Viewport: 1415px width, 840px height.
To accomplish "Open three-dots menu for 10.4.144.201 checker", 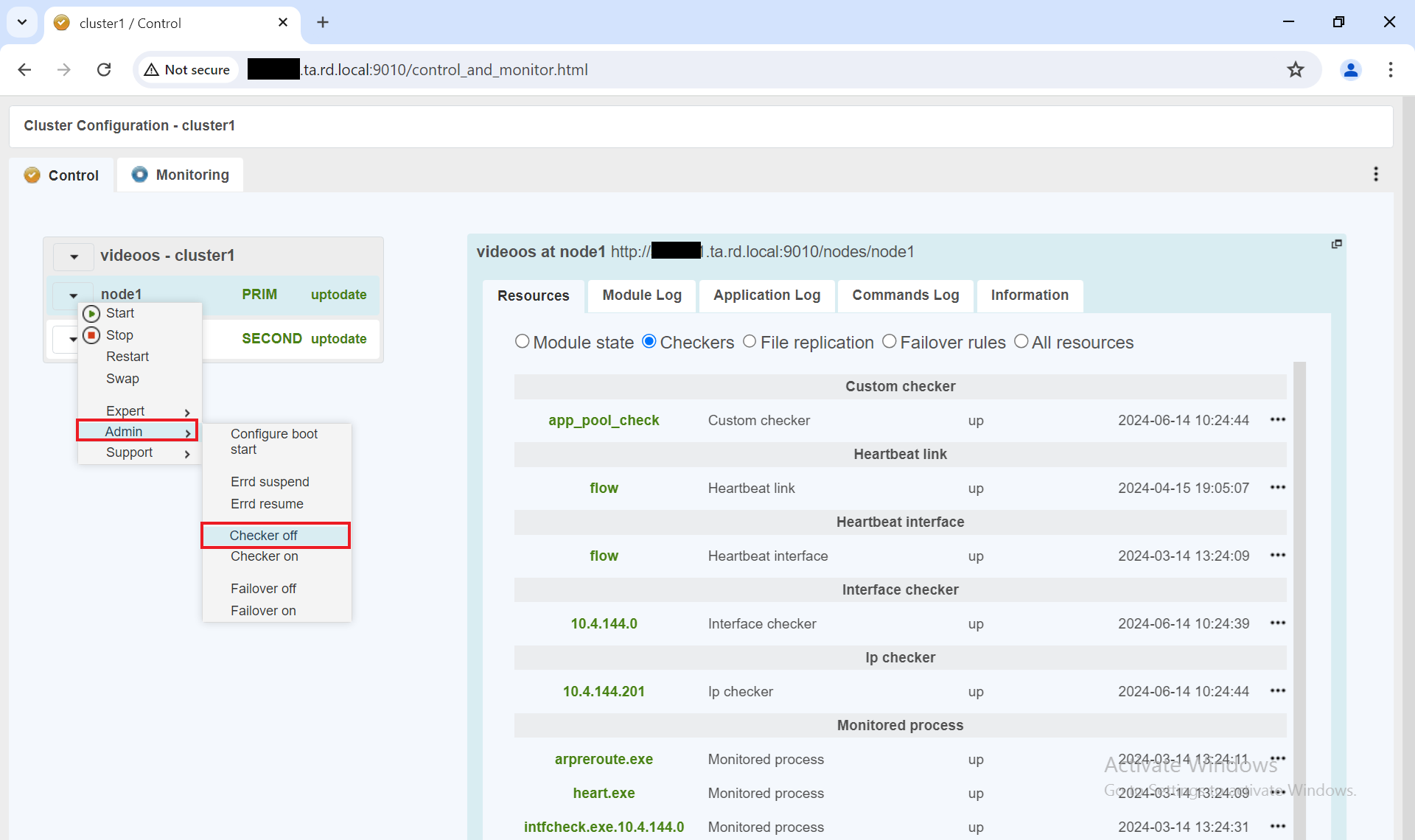I will [1277, 691].
